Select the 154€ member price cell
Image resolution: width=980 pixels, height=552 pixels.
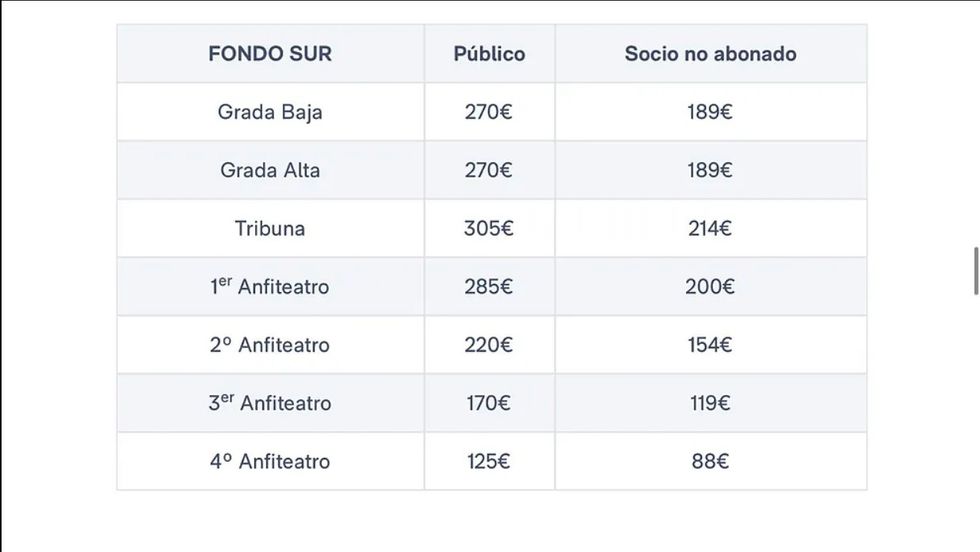710,345
